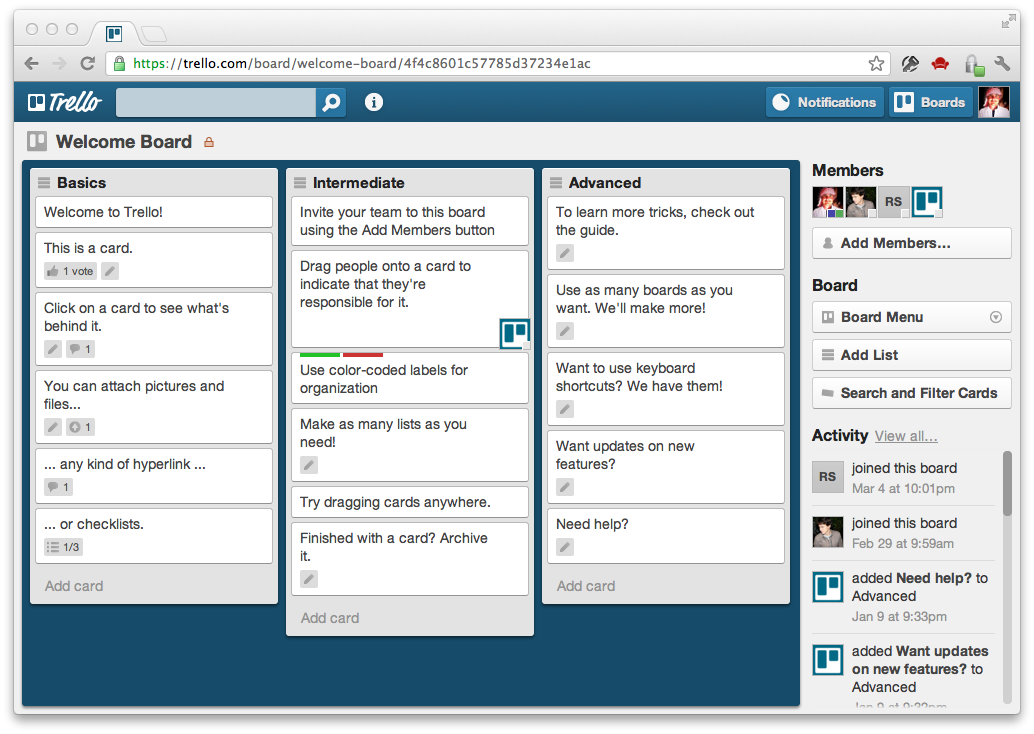This screenshot has height=734, width=1034.
Task: Open the Boards menu in the navbar
Action: click(930, 101)
